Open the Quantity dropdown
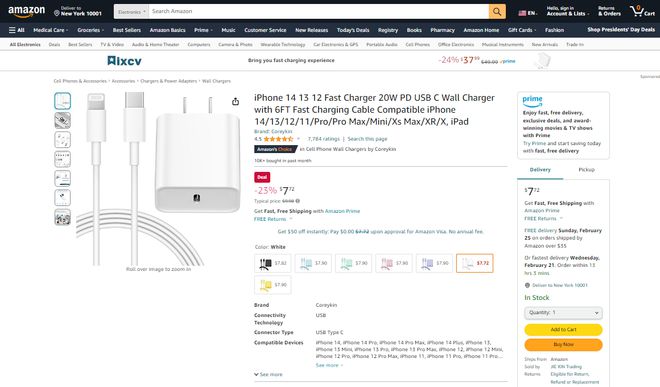This screenshot has height=387, width=660. click(x=563, y=313)
